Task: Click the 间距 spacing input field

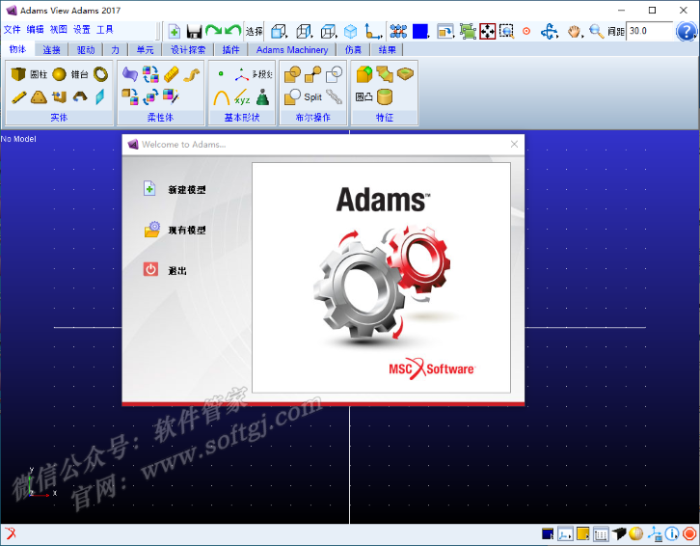Action: [x=650, y=31]
